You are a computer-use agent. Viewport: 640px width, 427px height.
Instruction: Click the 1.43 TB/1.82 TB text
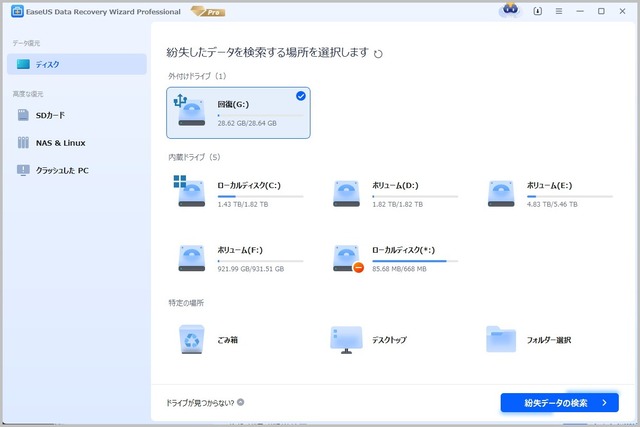pyautogui.click(x=243, y=204)
